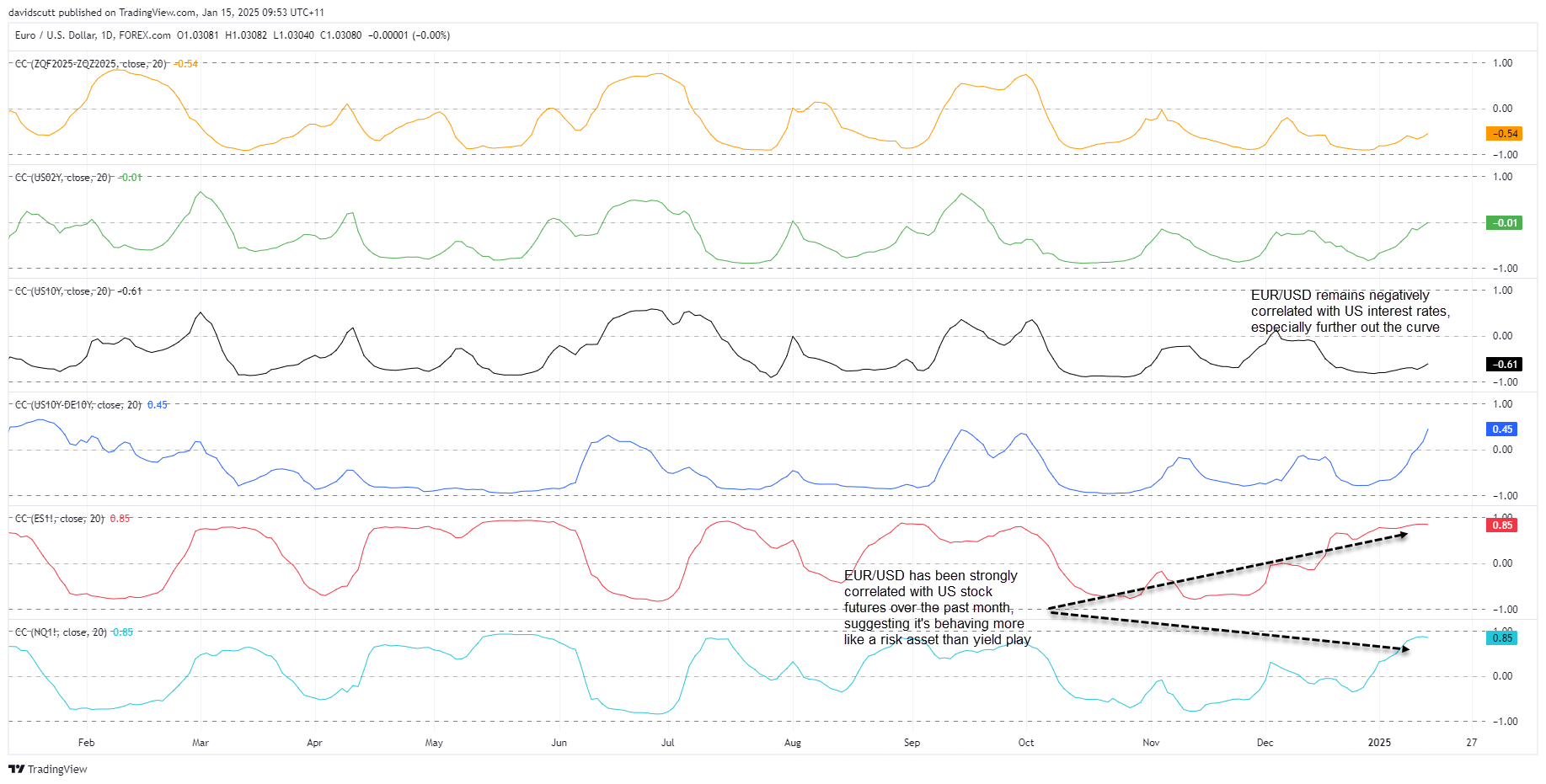Viewport: 1546px width, 784px height.
Task: Click the Apr label on time axis
Action: click(314, 743)
